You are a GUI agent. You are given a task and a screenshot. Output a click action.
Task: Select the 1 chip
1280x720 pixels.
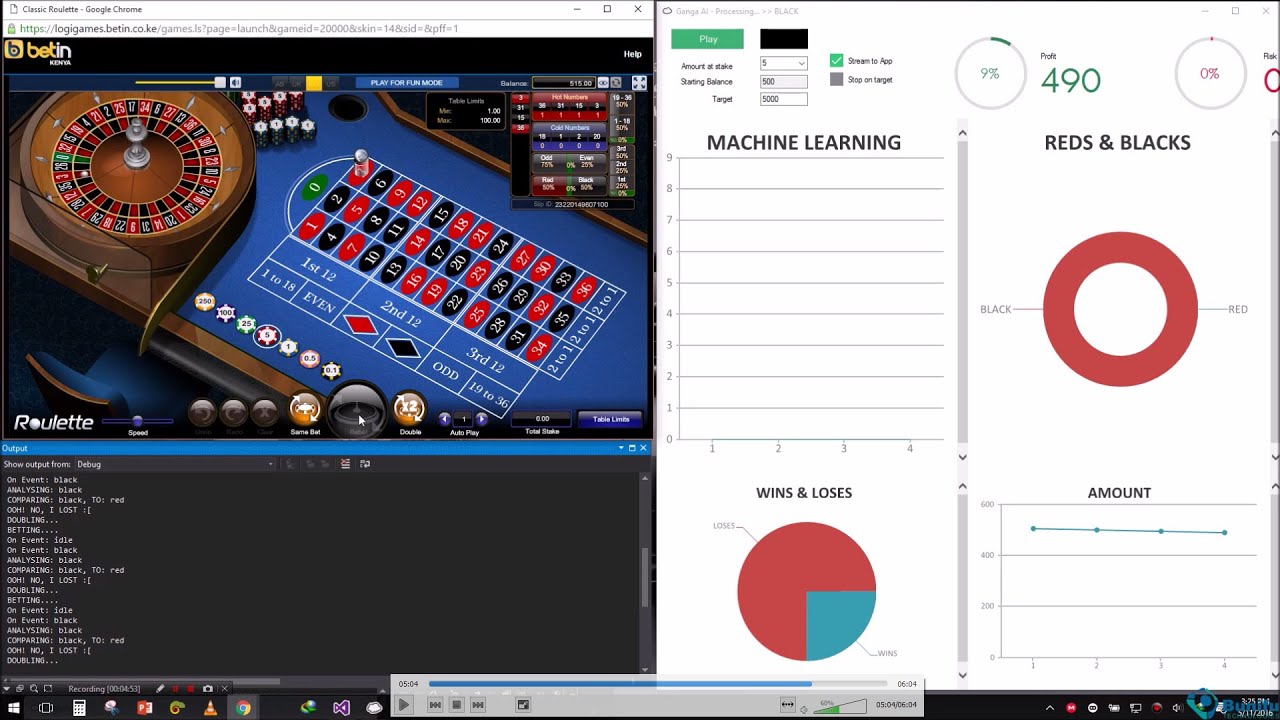tap(289, 347)
